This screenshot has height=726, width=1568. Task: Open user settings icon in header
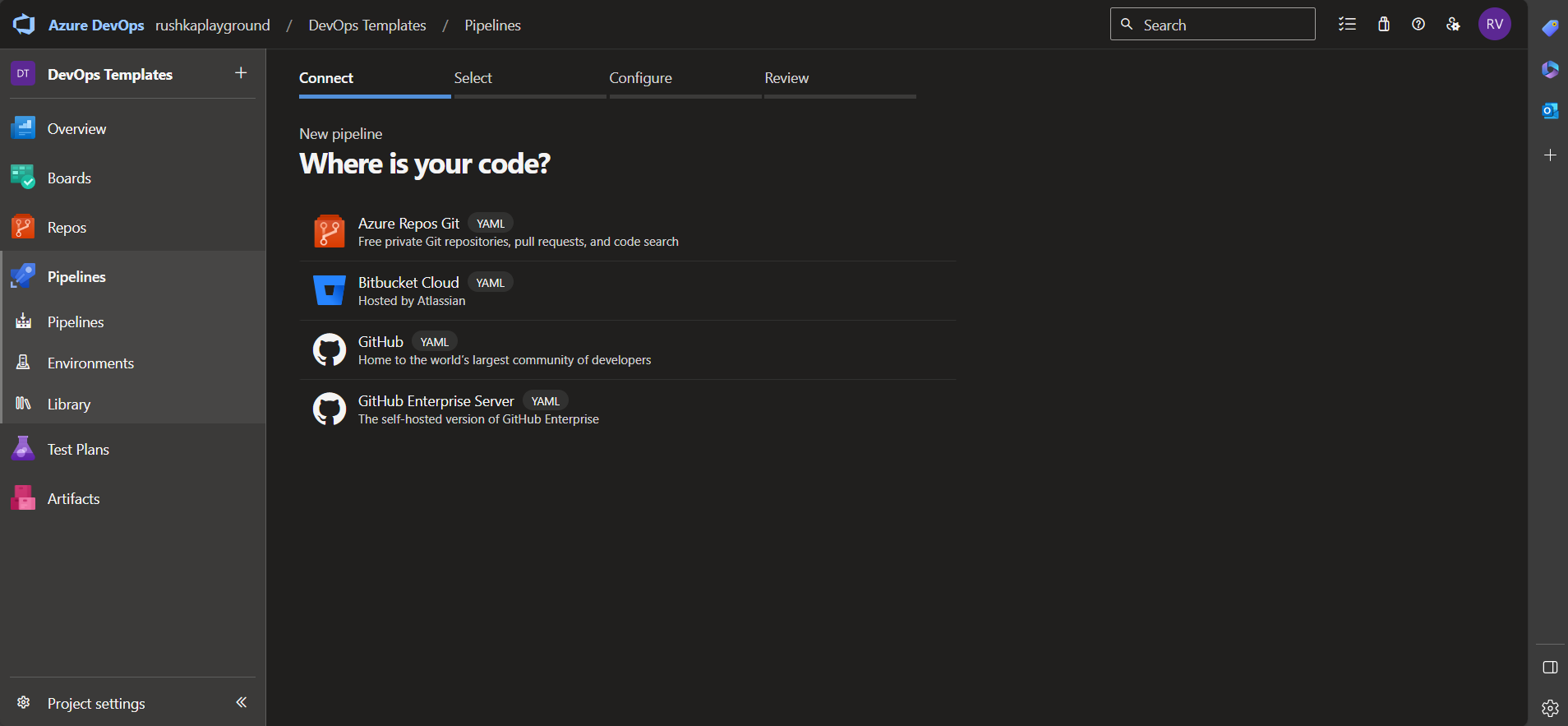[x=1453, y=24]
